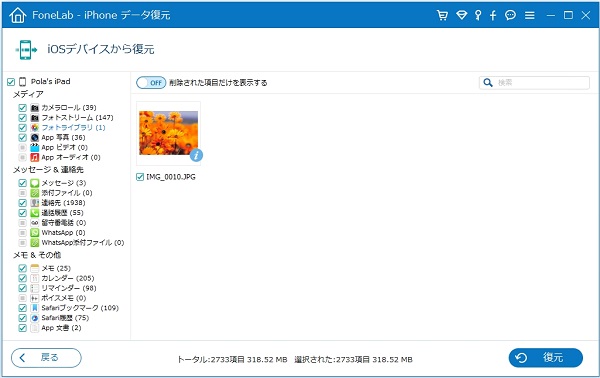Click the App ビデオ clapperboard icon
The image size is (600, 378).
click(x=34, y=147)
